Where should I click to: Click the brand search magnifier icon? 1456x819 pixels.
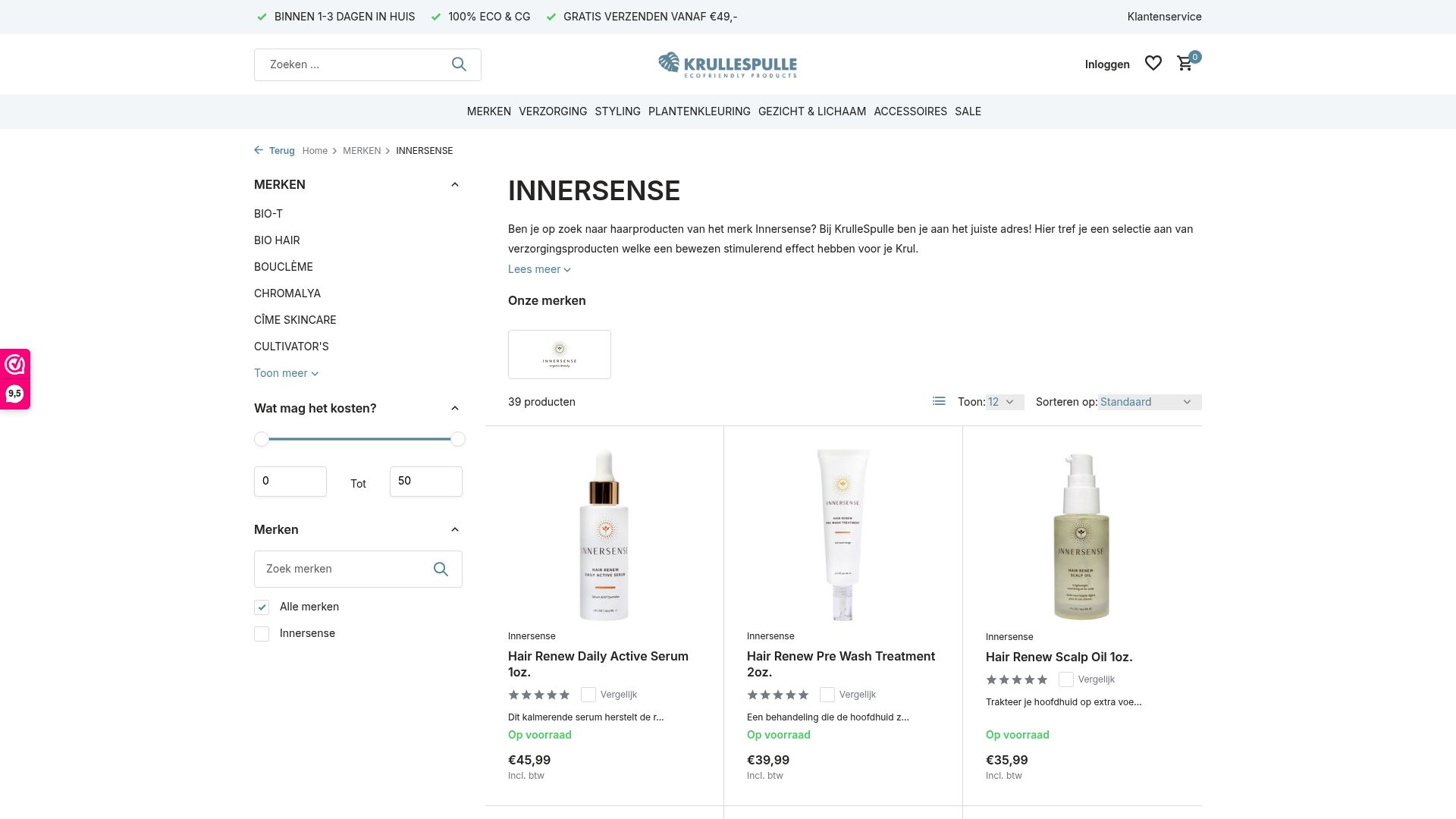tap(441, 569)
